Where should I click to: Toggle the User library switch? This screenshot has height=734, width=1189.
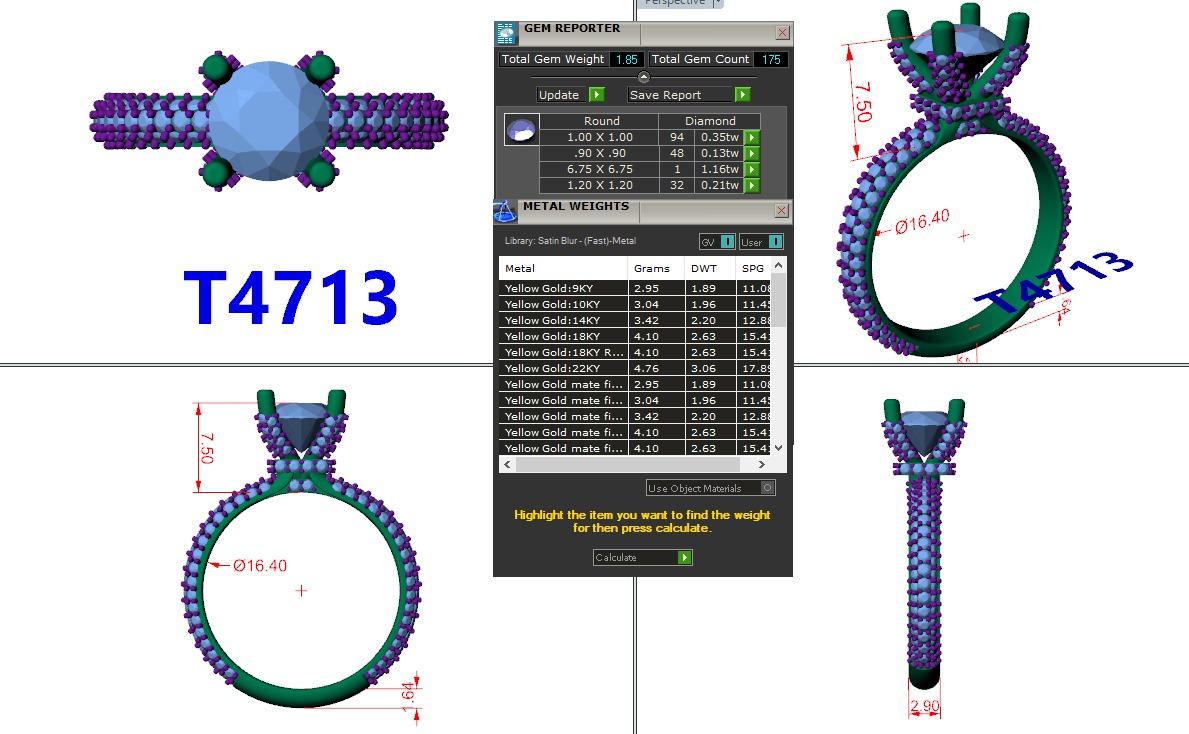coord(775,242)
